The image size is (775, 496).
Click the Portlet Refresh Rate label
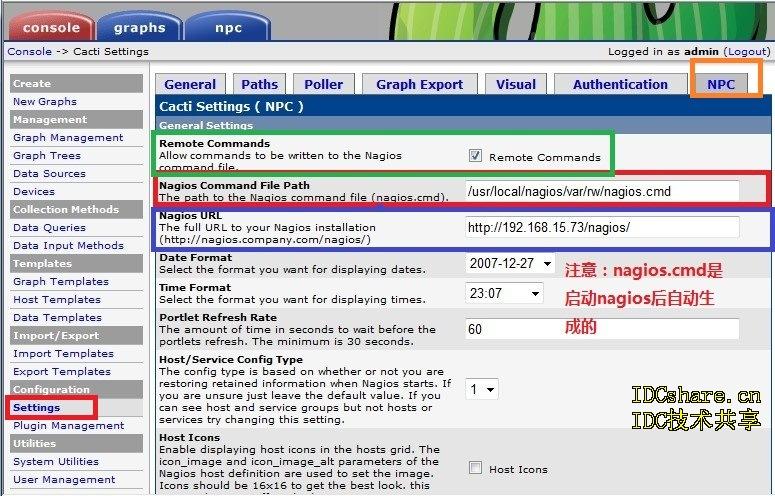218,318
